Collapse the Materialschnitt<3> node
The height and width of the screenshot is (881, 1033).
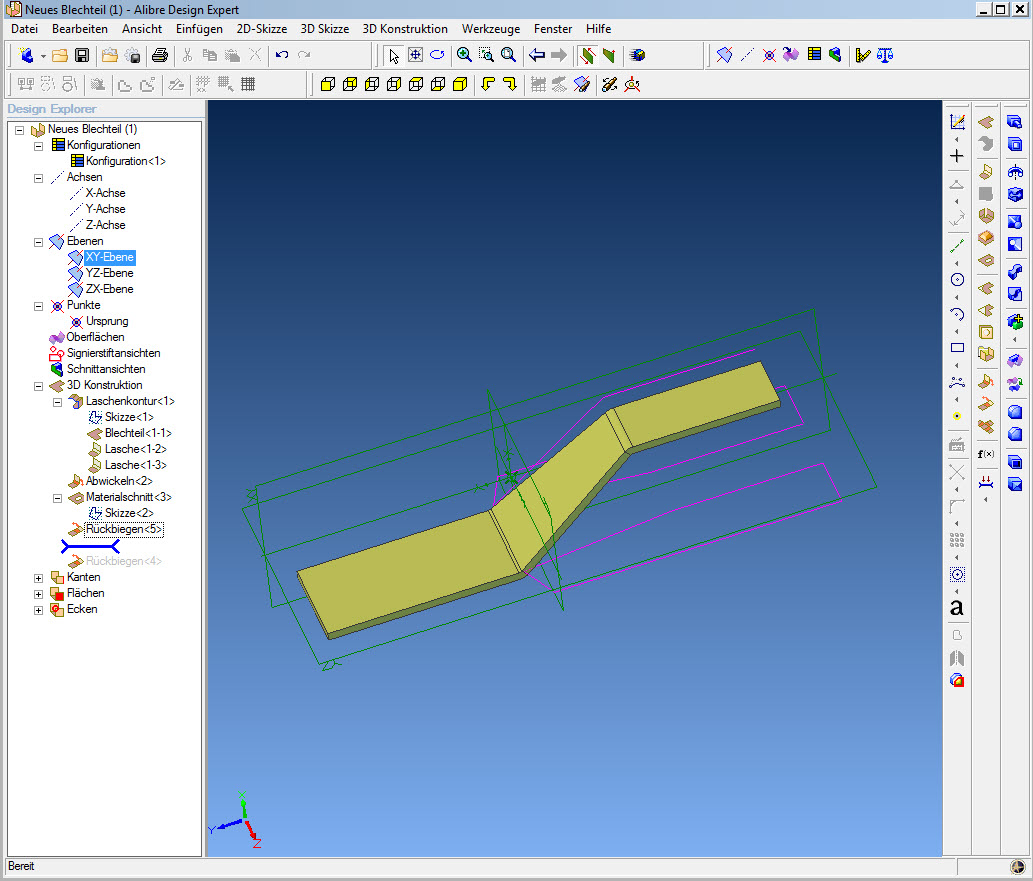point(57,498)
